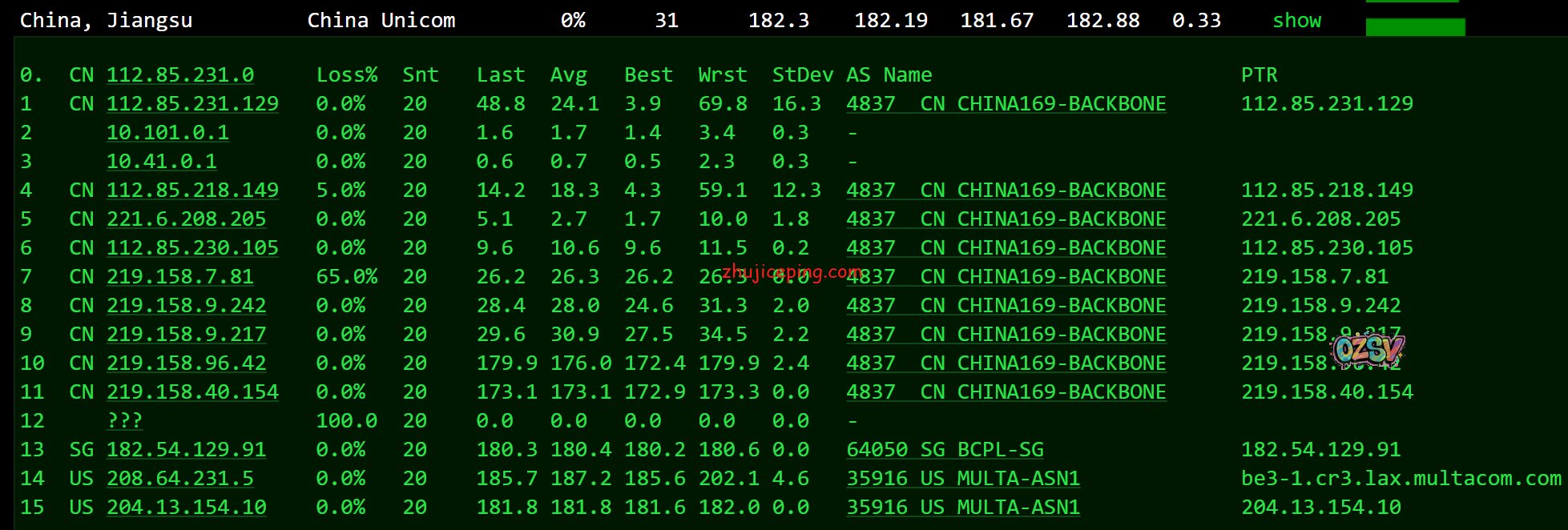The image size is (1568, 530).
Task: Open IP address 112.85.231.129 link
Action: (x=192, y=104)
